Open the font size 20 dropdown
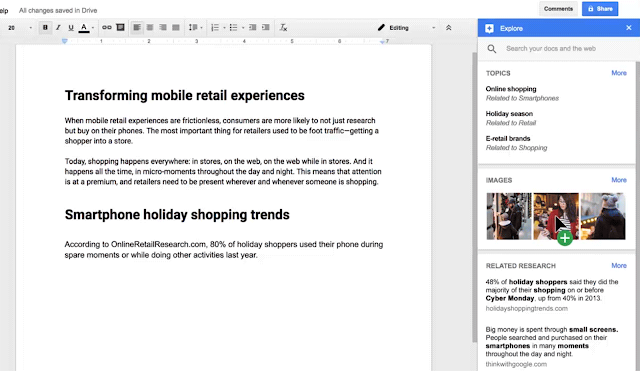The image size is (640, 375). 20,28
